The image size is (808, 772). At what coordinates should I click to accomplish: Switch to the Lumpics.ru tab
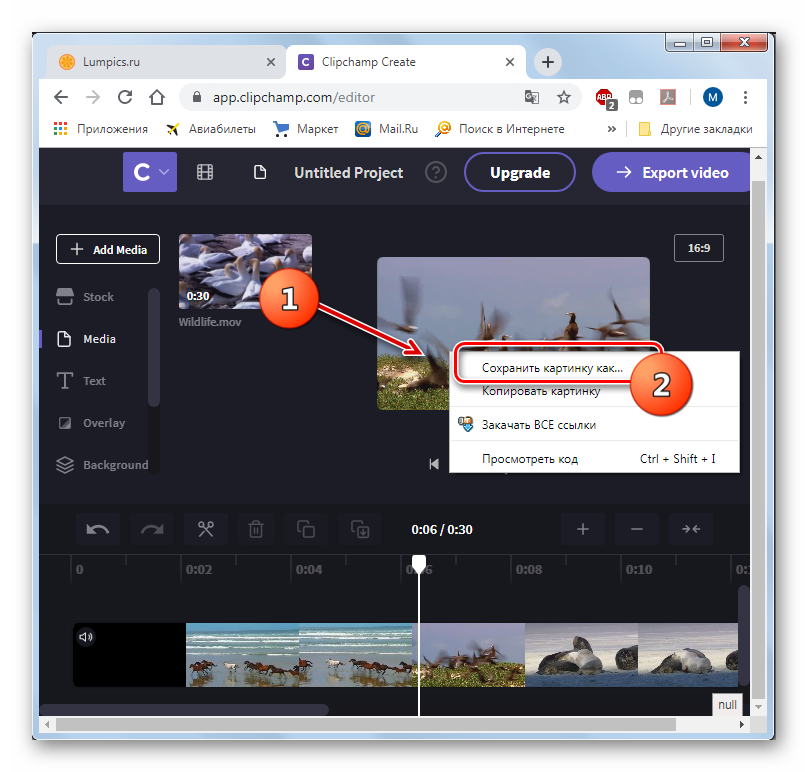(166, 62)
